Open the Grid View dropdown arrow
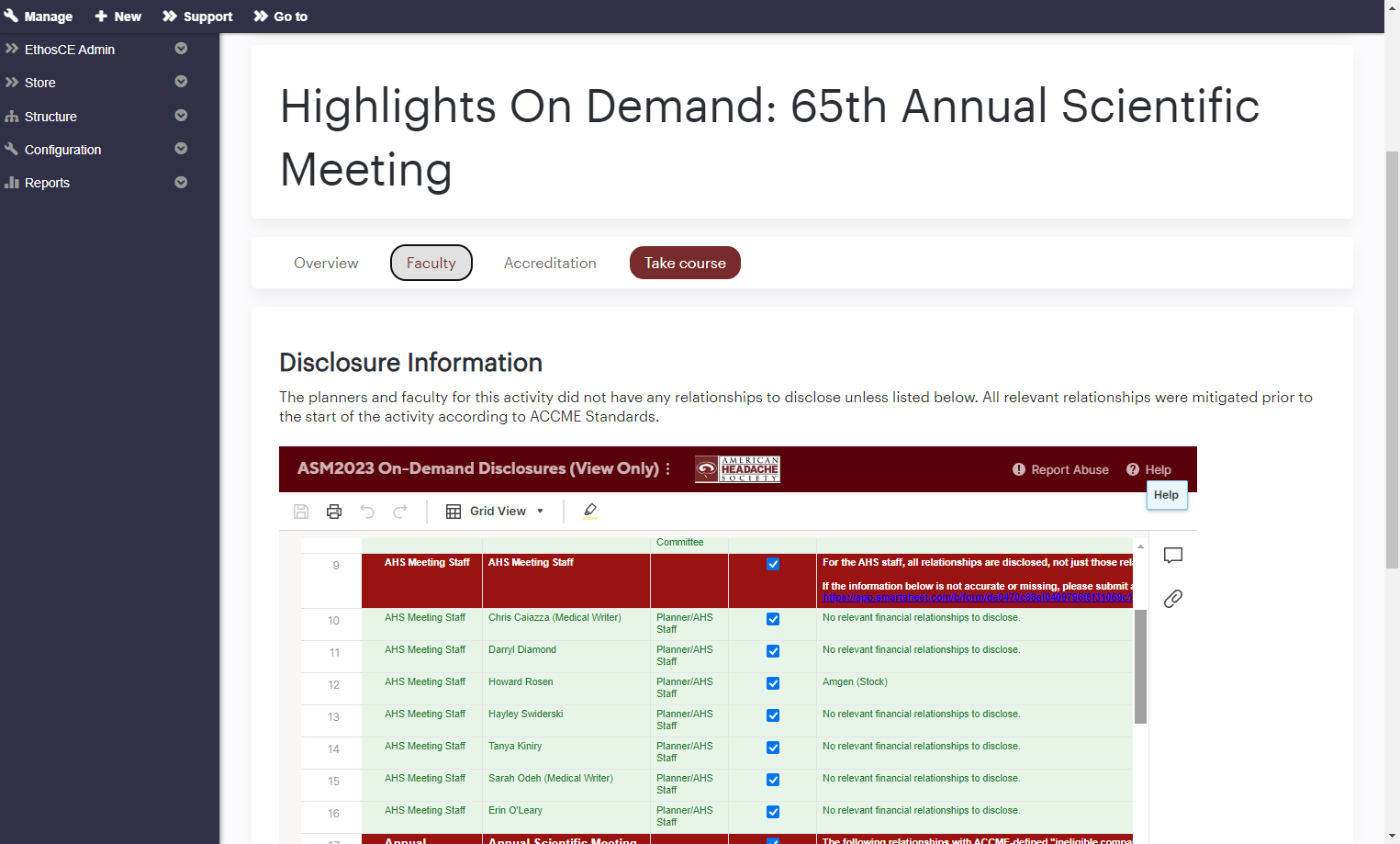 [540, 512]
